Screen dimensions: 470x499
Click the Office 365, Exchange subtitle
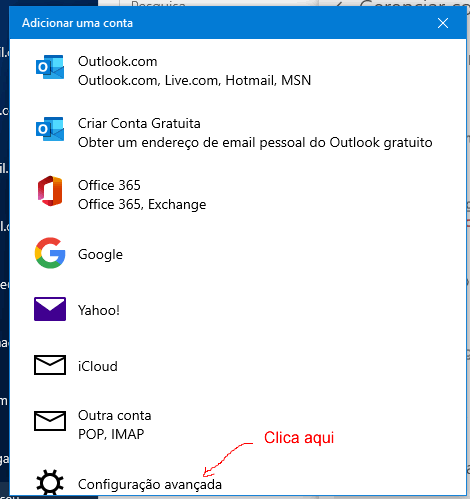click(x=142, y=204)
